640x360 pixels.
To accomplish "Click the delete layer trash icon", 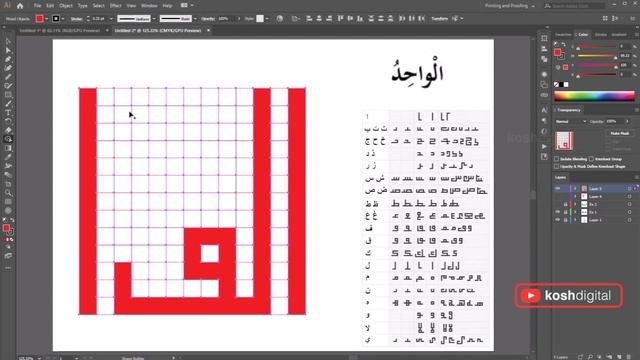I will tap(629, 357).
